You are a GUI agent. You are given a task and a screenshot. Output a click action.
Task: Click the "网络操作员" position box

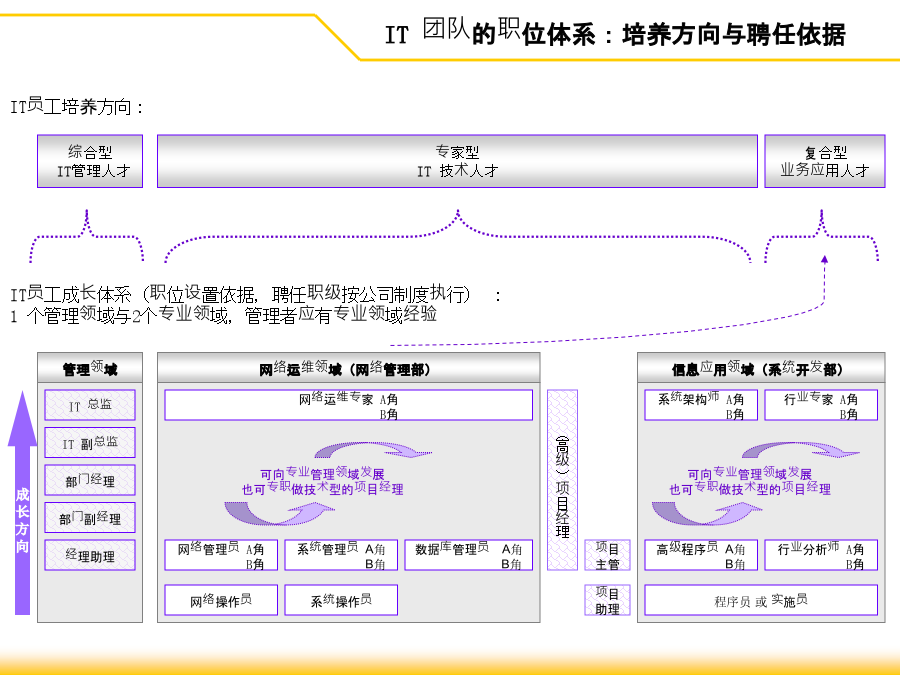tap(221, 600)
